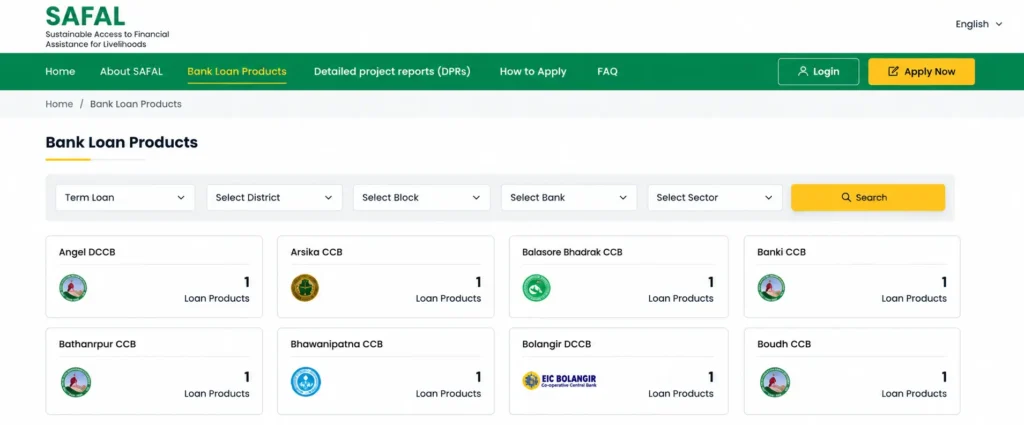Click the EIC Bolangir bank logo
1024x425 pixels.
[x=560, y=381]
